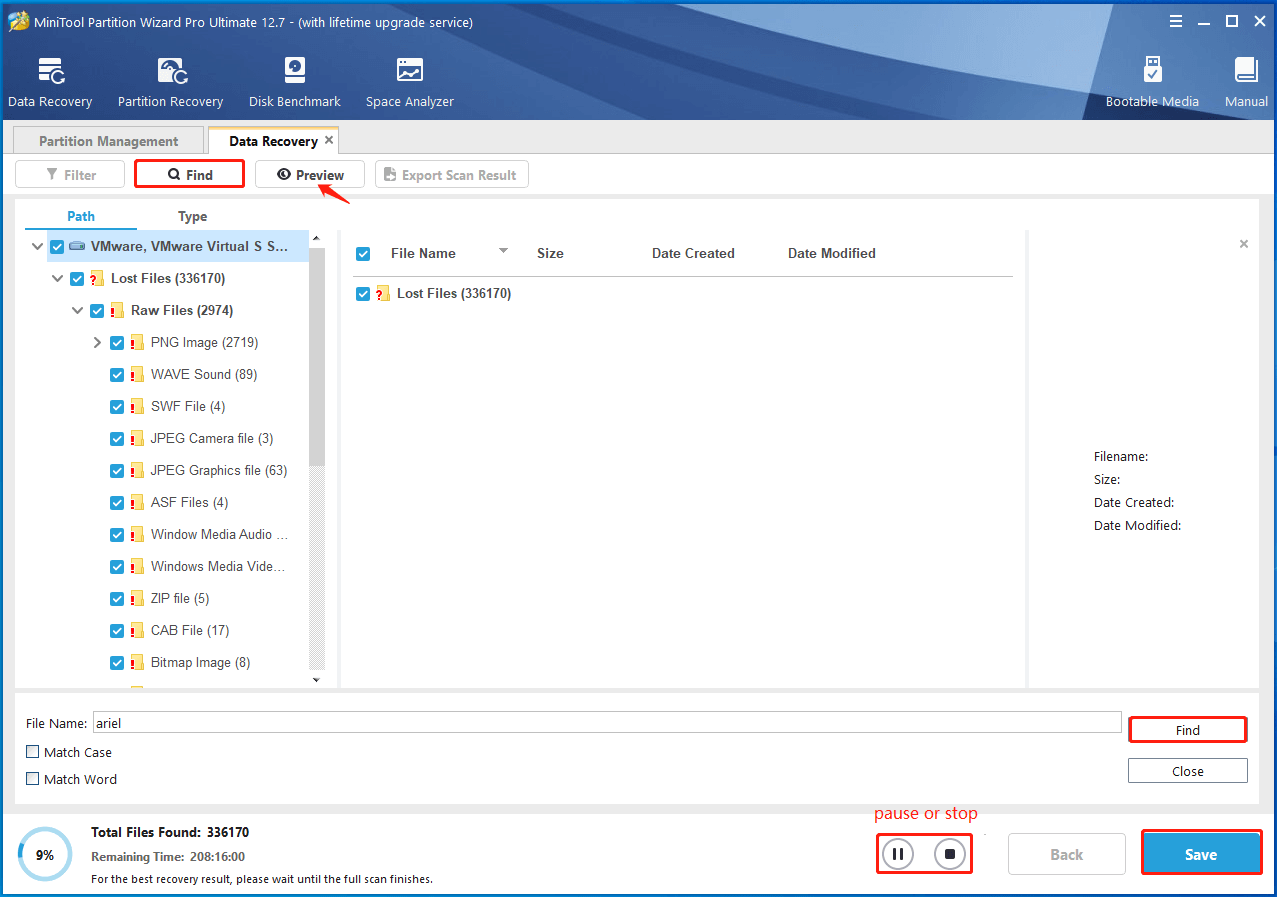Collapse the VMware disk tree node

(x=37, y=246)
